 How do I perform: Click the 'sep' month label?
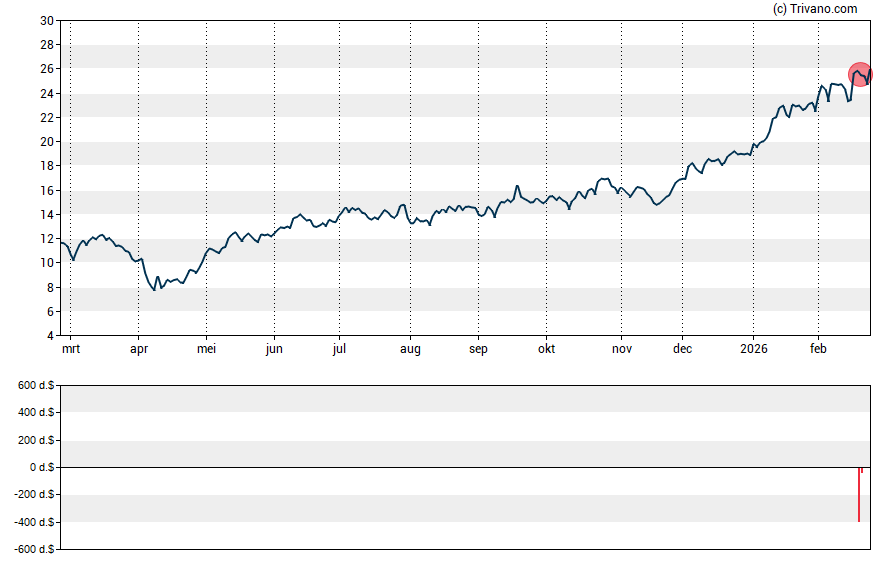[x=478, y=350]
